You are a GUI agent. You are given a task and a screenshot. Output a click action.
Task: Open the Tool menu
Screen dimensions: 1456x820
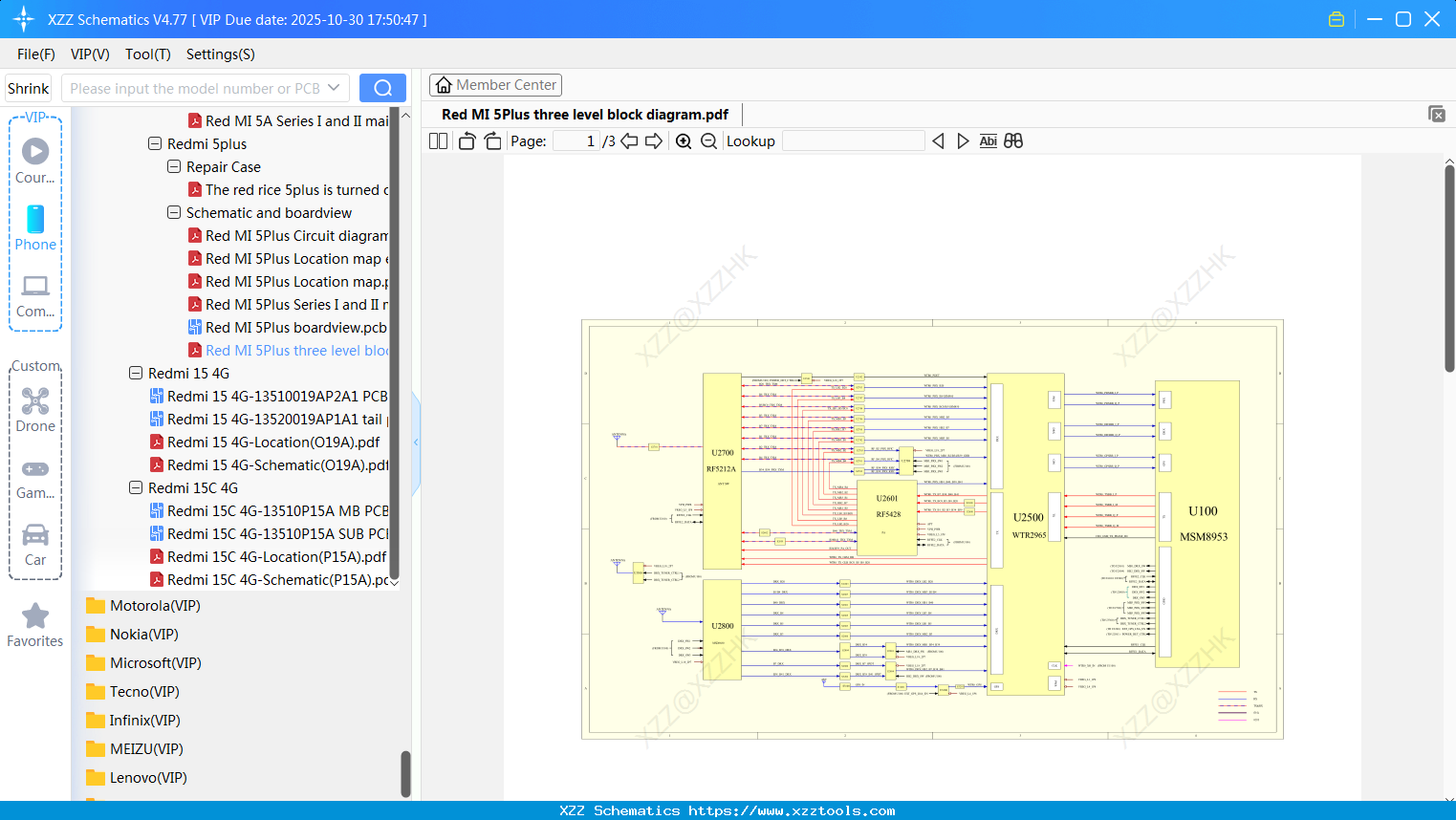point(147,54)
